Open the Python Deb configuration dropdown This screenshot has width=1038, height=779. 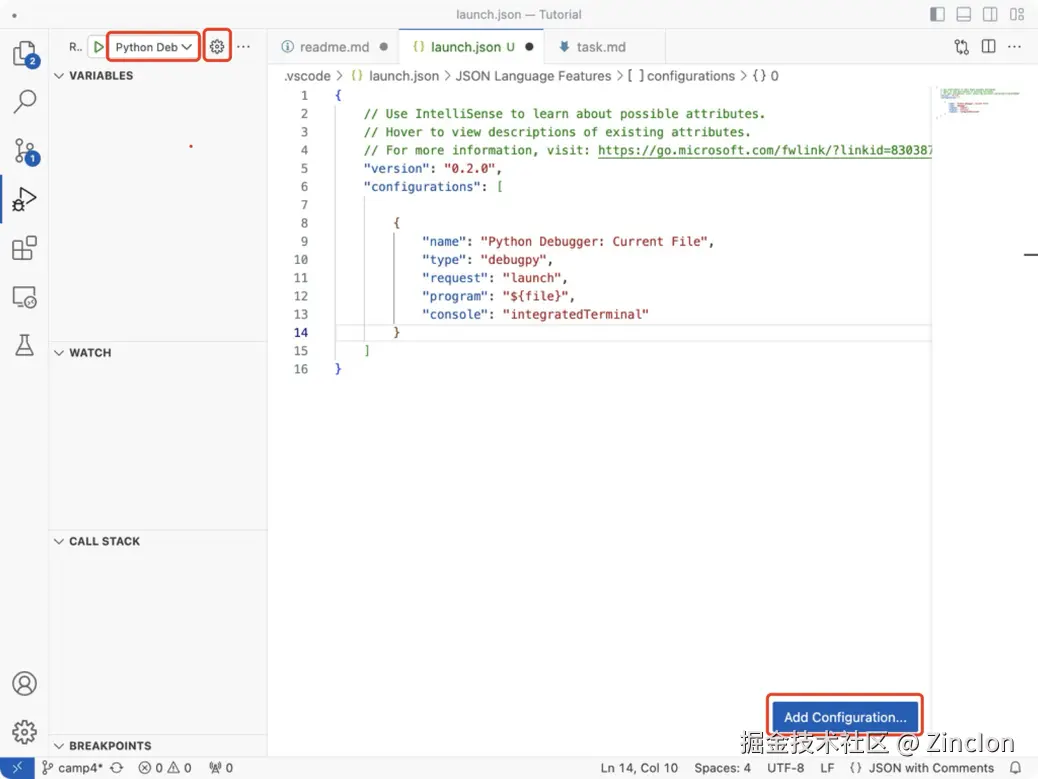coord(153,47)
